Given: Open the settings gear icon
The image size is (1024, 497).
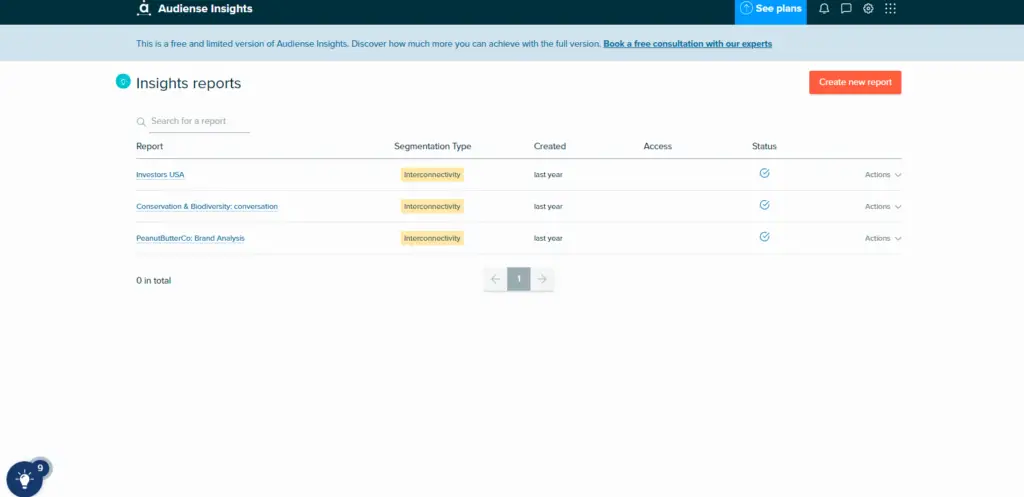Looking at the screenshot, I should tap(868, 8).
